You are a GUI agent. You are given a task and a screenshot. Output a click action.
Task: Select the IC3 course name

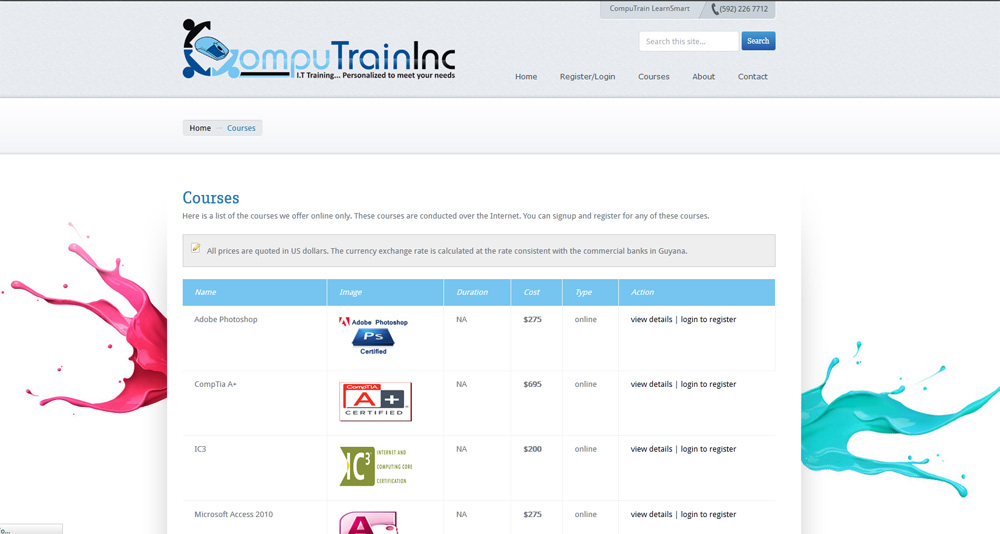click(x=200, y=449)
